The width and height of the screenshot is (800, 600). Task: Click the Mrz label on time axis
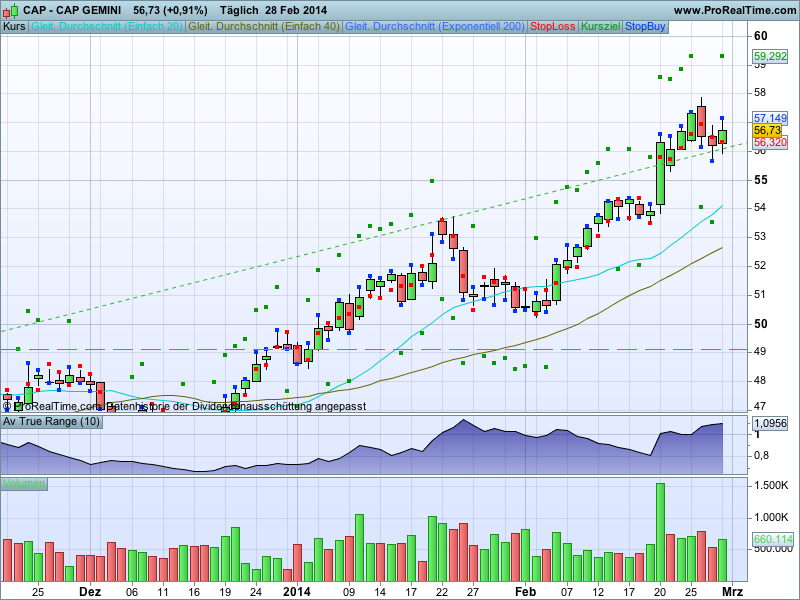[733, 592]
